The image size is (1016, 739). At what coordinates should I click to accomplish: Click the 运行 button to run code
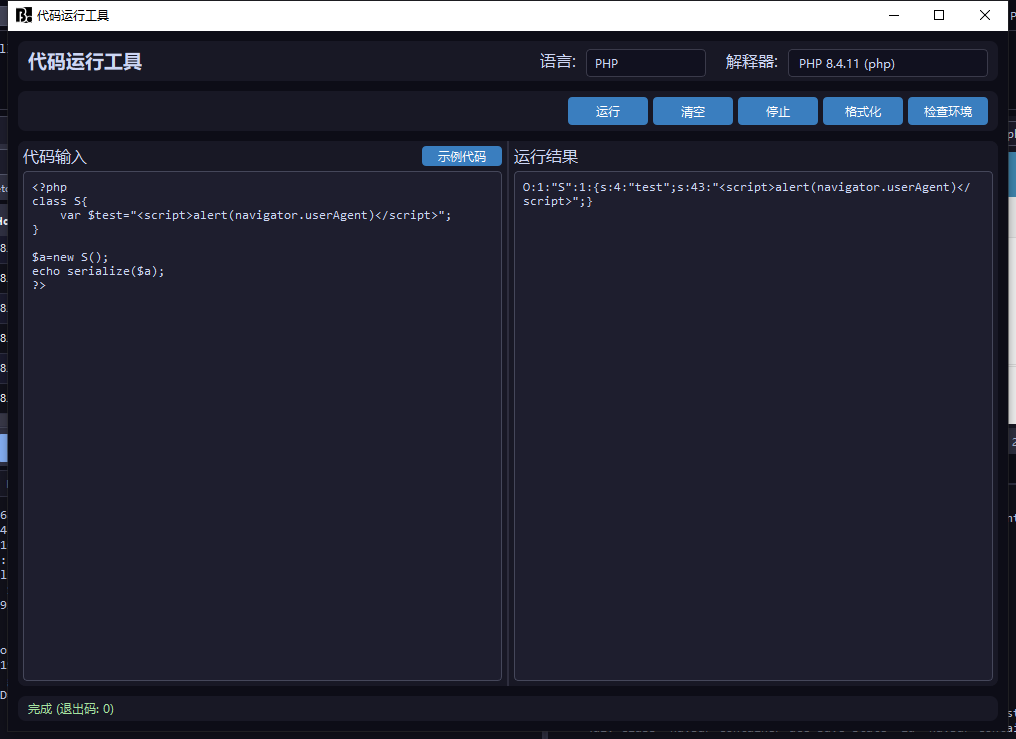[608, 111]
